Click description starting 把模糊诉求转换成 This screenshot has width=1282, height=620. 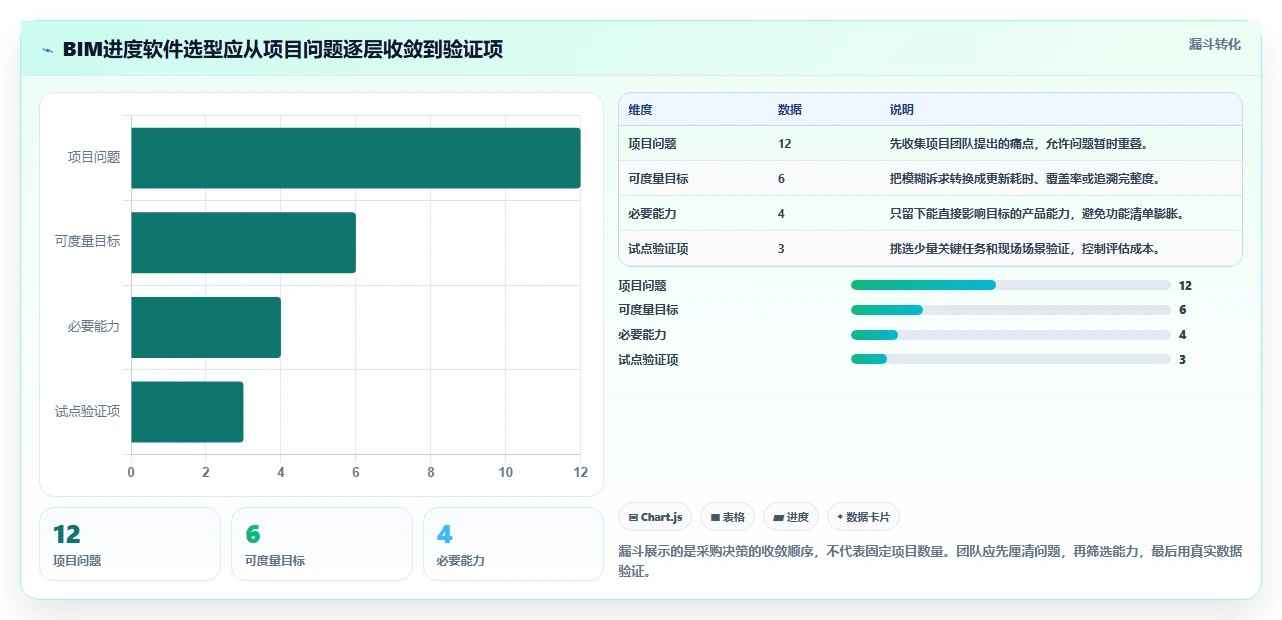(x=1025, y=179)
